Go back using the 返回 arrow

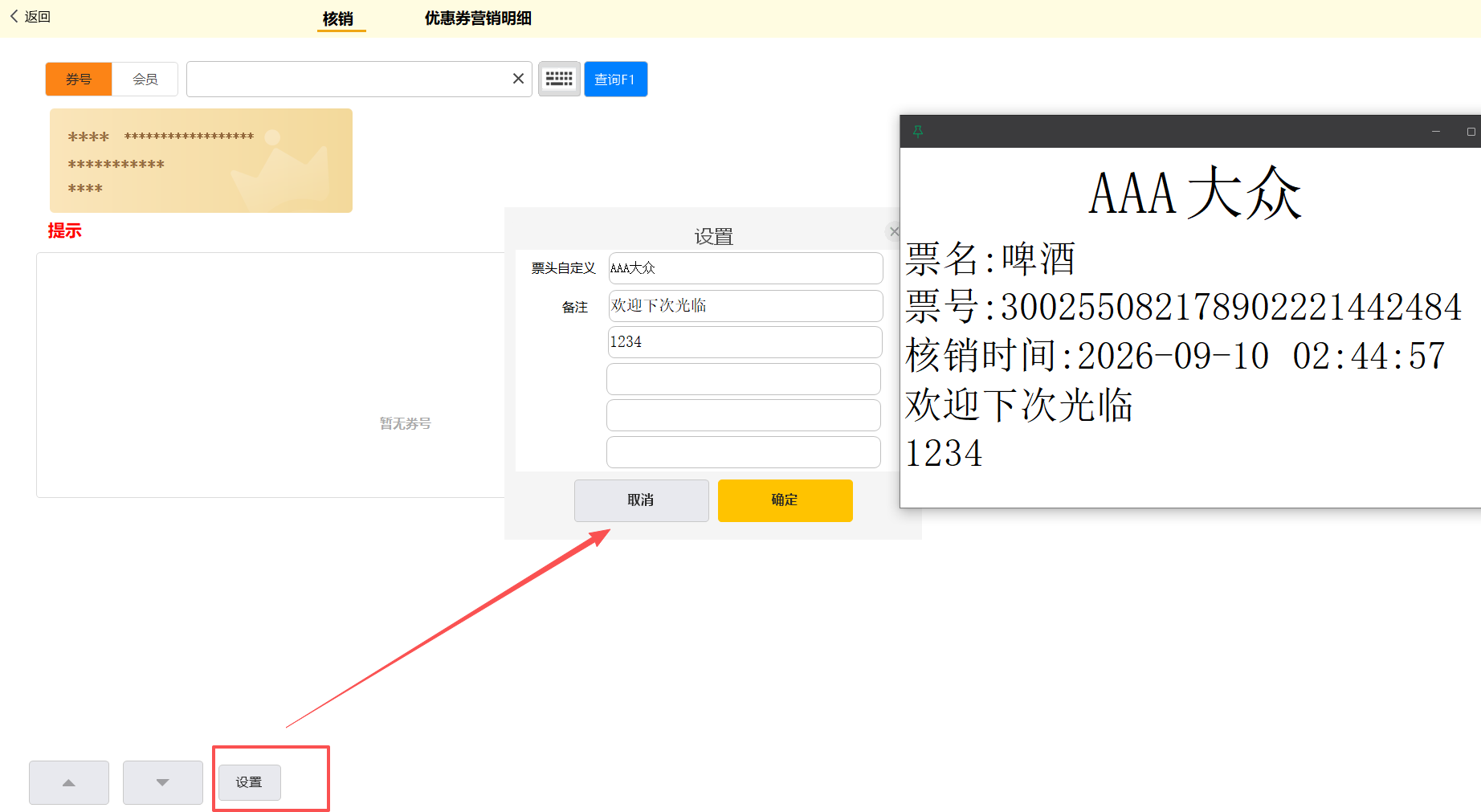(x=30, y=16)
